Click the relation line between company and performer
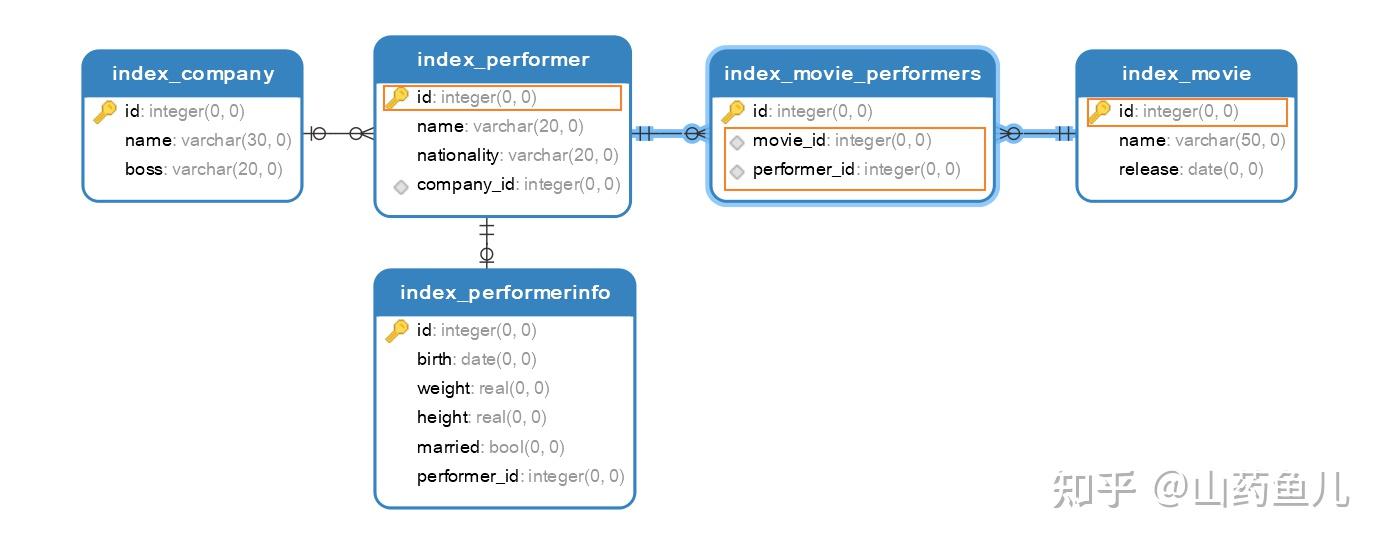Image resolution: width=1385 pixels, height=546 pixels. click(338, 133)
